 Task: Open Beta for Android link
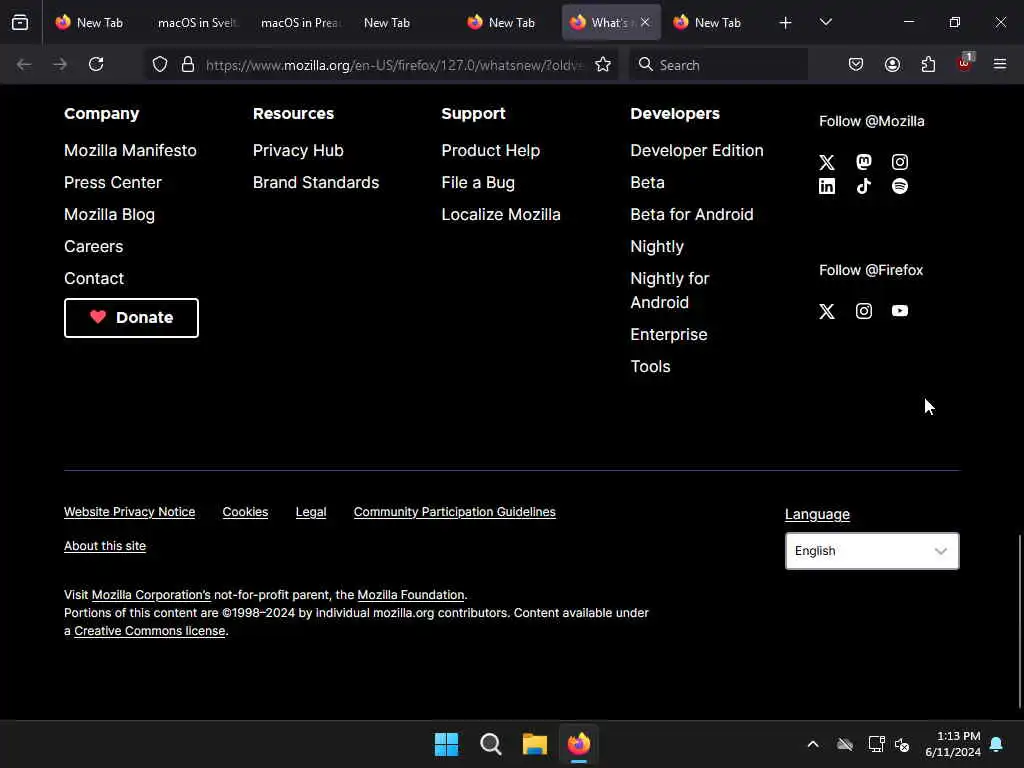(x=692, y=214)
